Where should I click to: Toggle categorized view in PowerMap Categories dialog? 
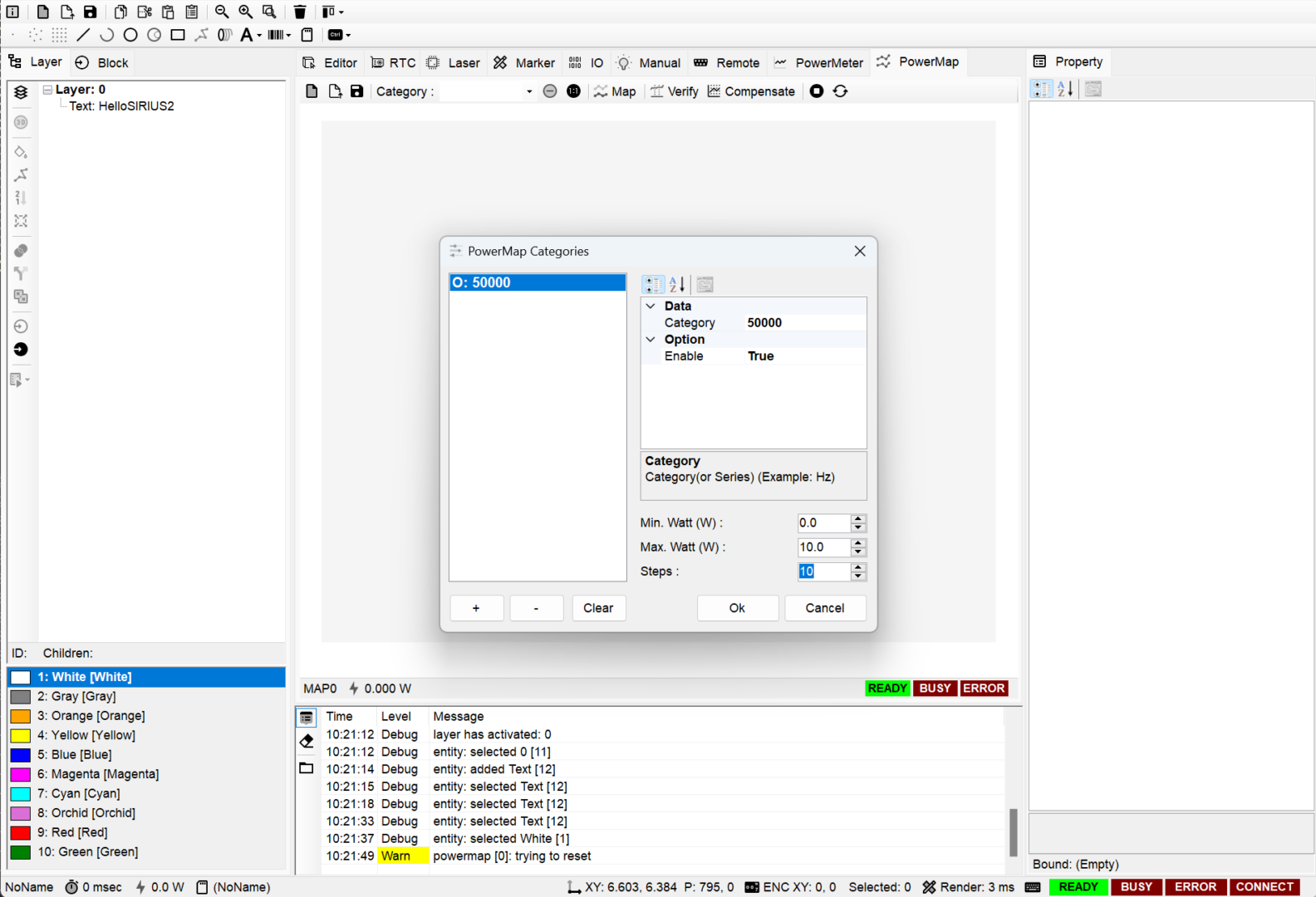653,285
